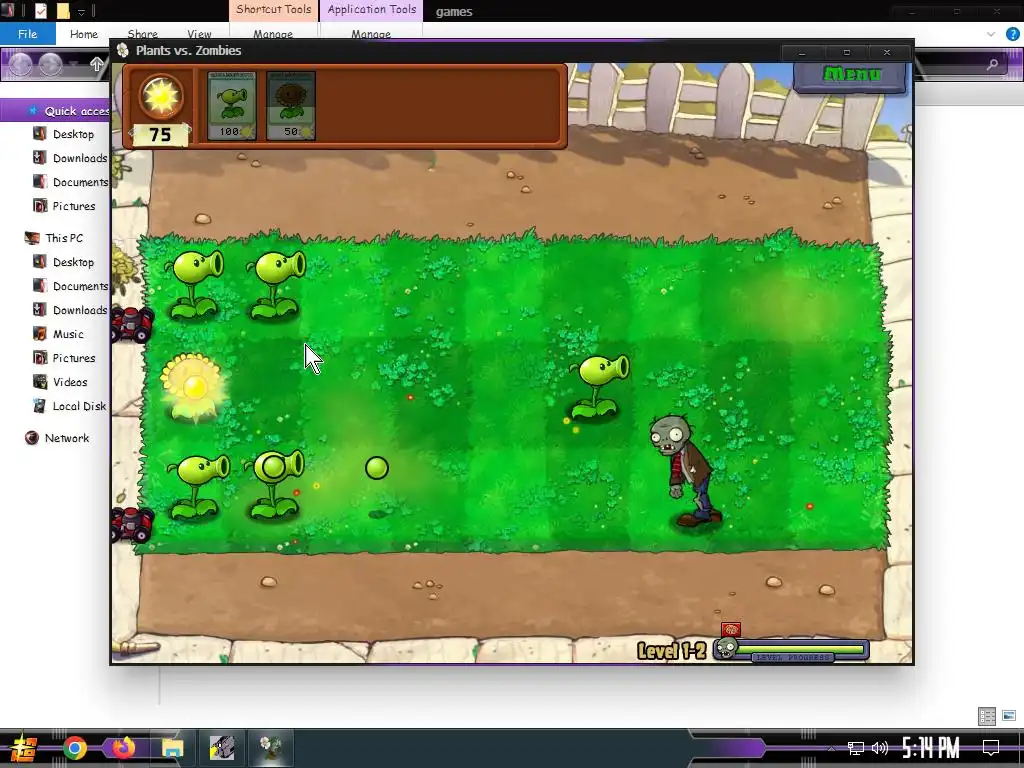Open the Start button on taskbar

pos(24,748)
